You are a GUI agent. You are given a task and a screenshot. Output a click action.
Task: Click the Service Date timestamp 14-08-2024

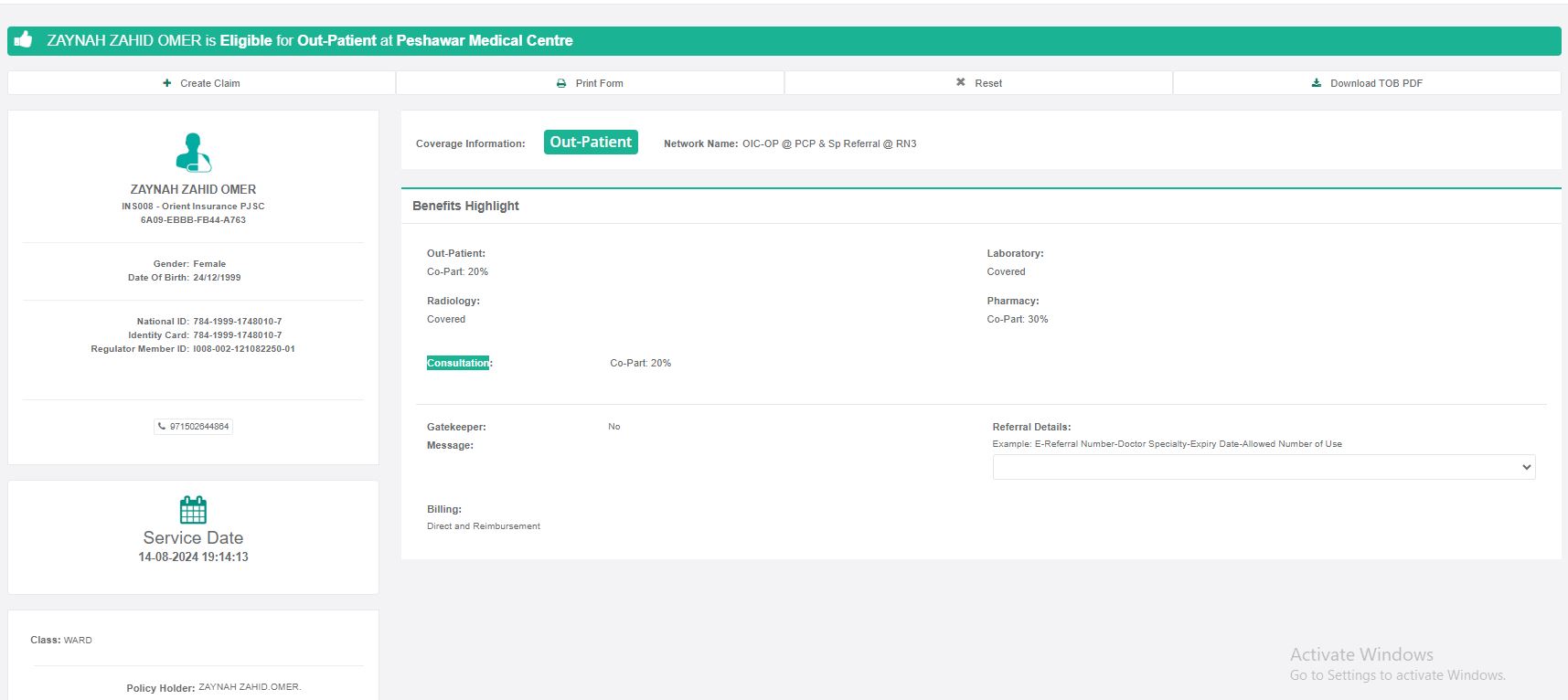[193, 557]
